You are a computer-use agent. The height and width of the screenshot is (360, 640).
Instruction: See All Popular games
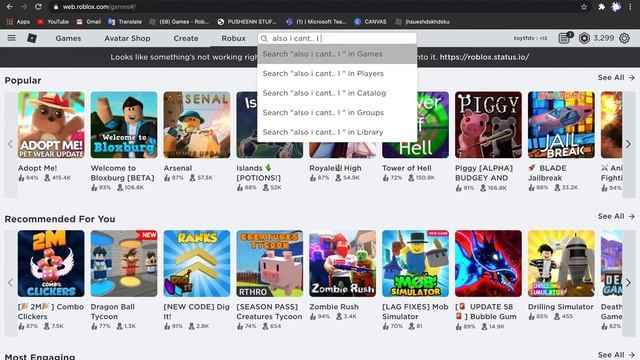(x=616, y=78)
